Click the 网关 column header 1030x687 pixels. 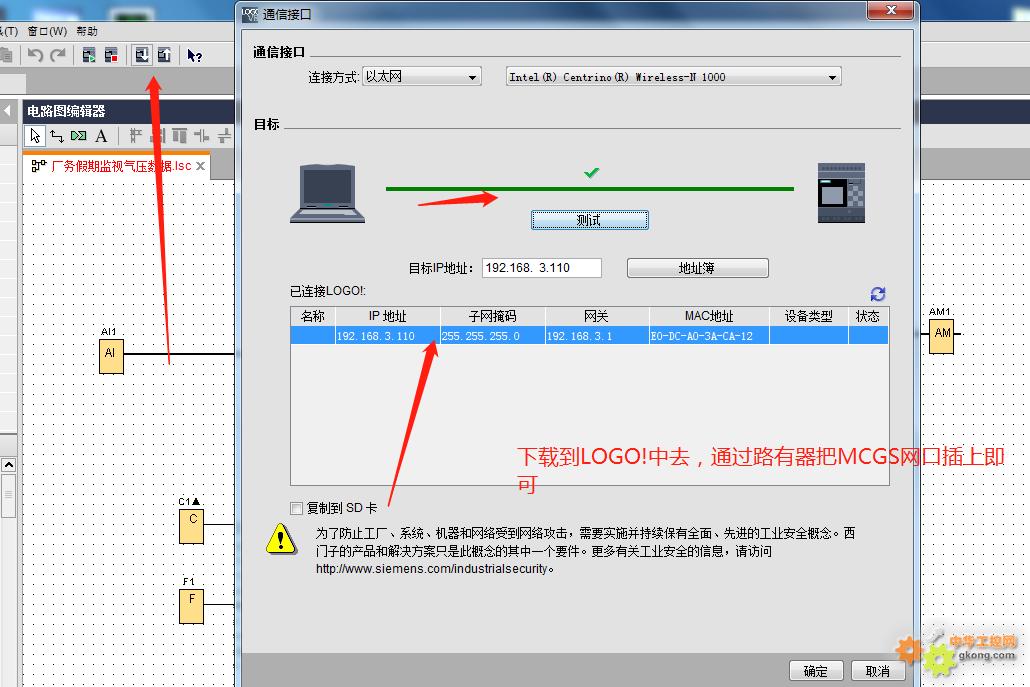[596, 317]
